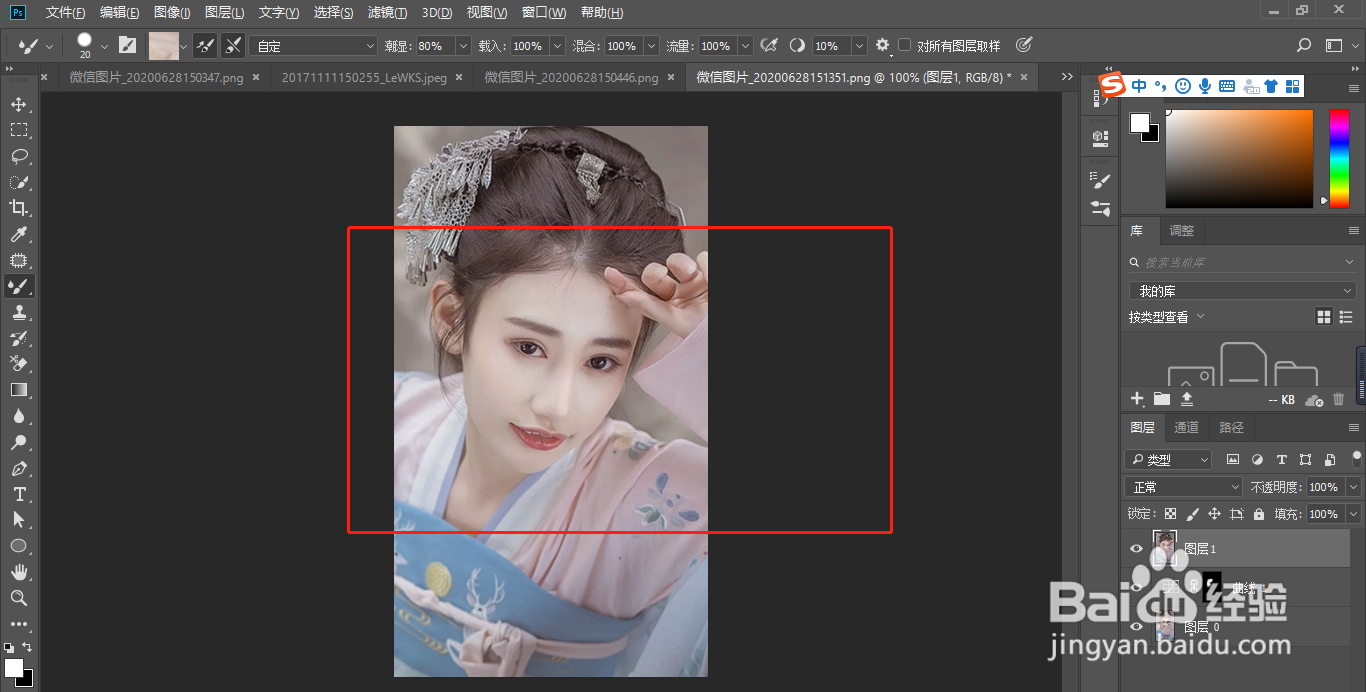Switch to 调整 tab
Viewport: 1366px width, 692px height.
[x=1181, y=230]
